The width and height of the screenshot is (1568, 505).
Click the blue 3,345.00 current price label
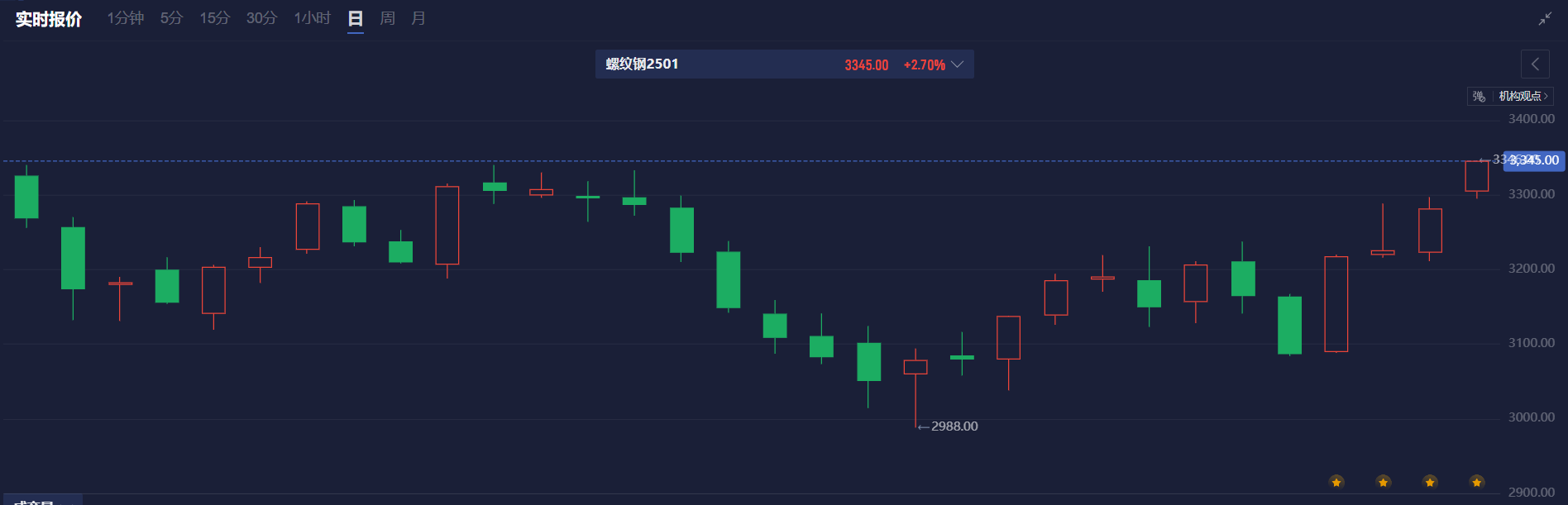click(1534, 160)
